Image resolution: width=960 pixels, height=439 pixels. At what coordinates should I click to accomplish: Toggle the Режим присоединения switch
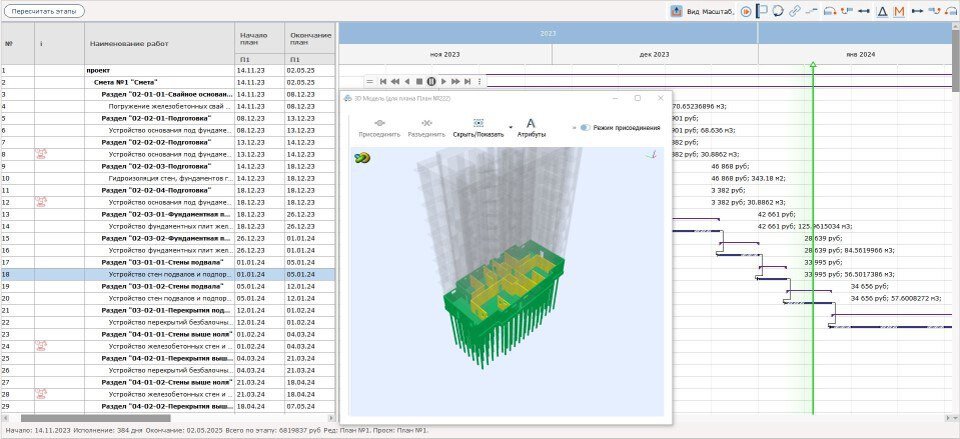[584, 128]
